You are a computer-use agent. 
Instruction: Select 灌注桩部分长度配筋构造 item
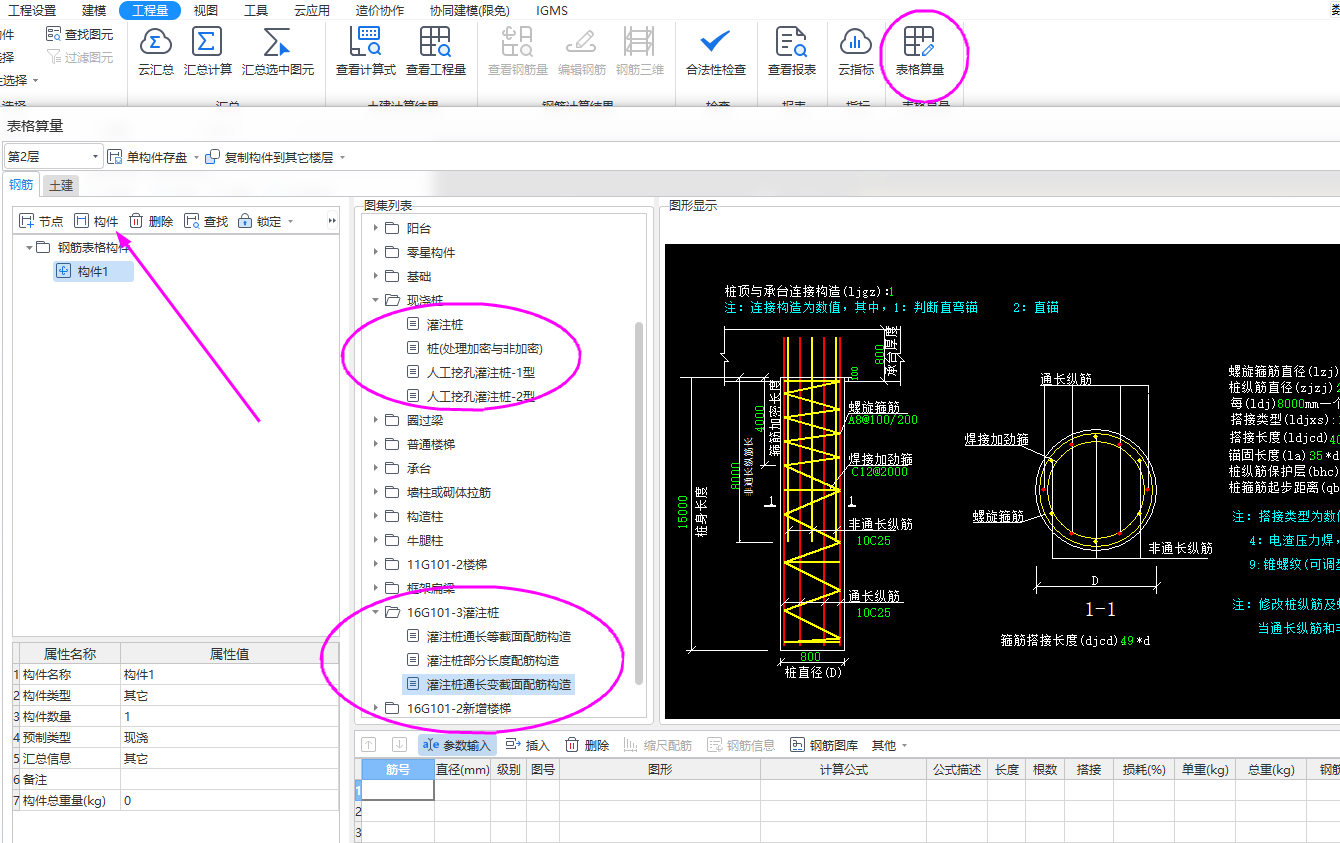coord(493,660)
